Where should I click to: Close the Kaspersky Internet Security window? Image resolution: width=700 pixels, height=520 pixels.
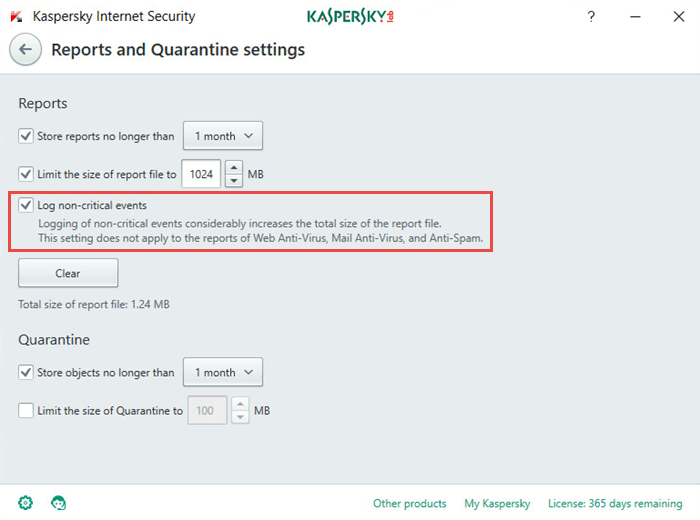pyautogui.click(x=679, y=17)
